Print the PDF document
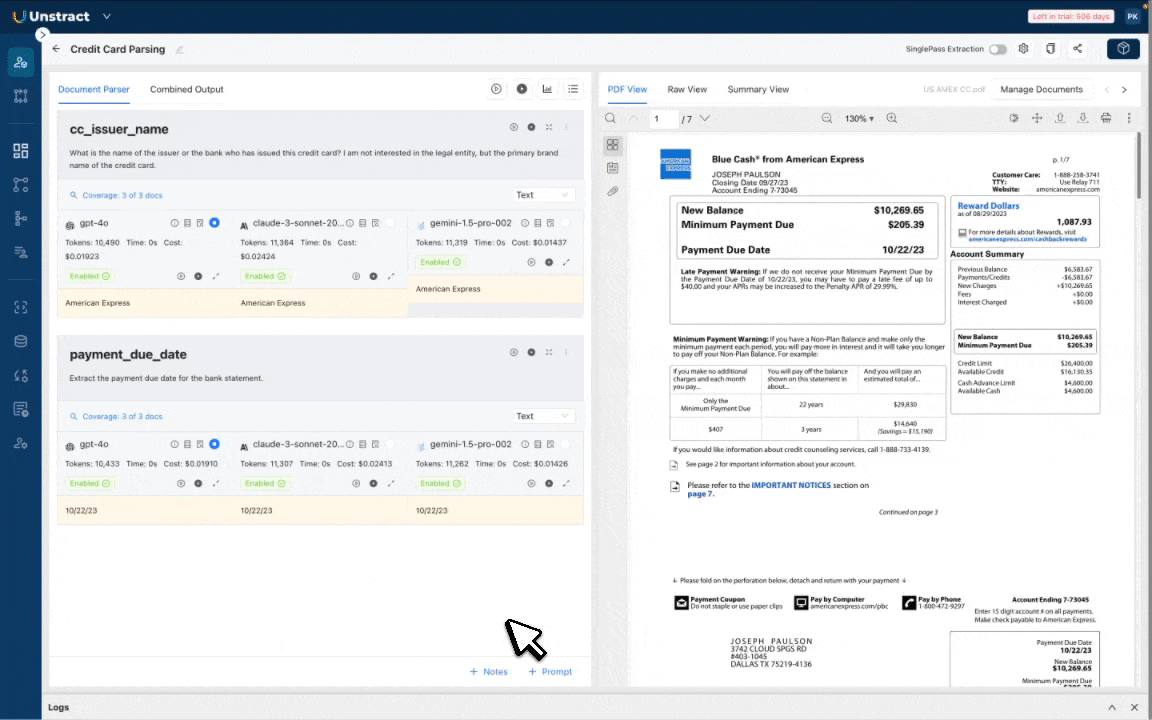 1106,118
